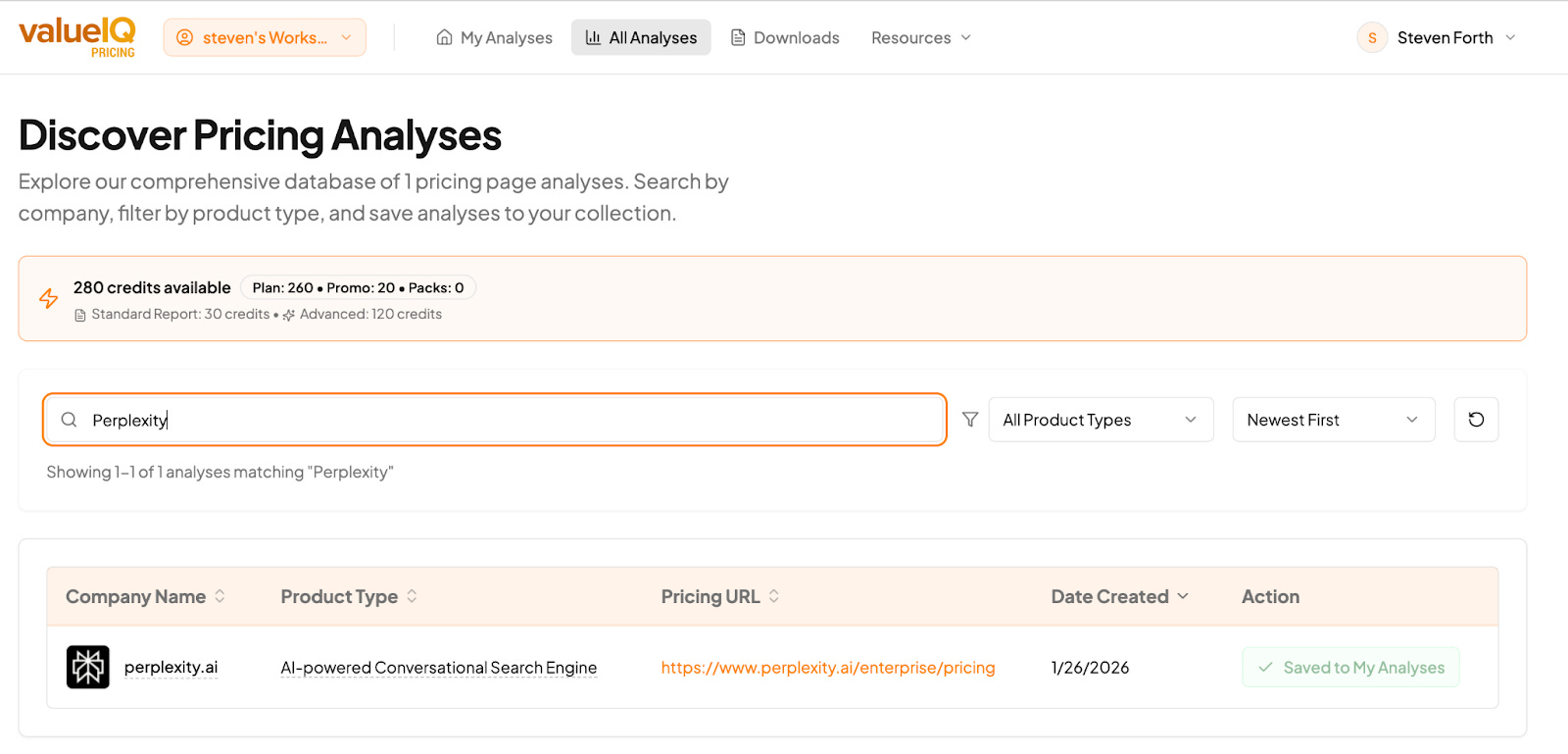1568x754 pixels.
Task: Switch to the All Analyses tab
Action: tap(641, 38)
